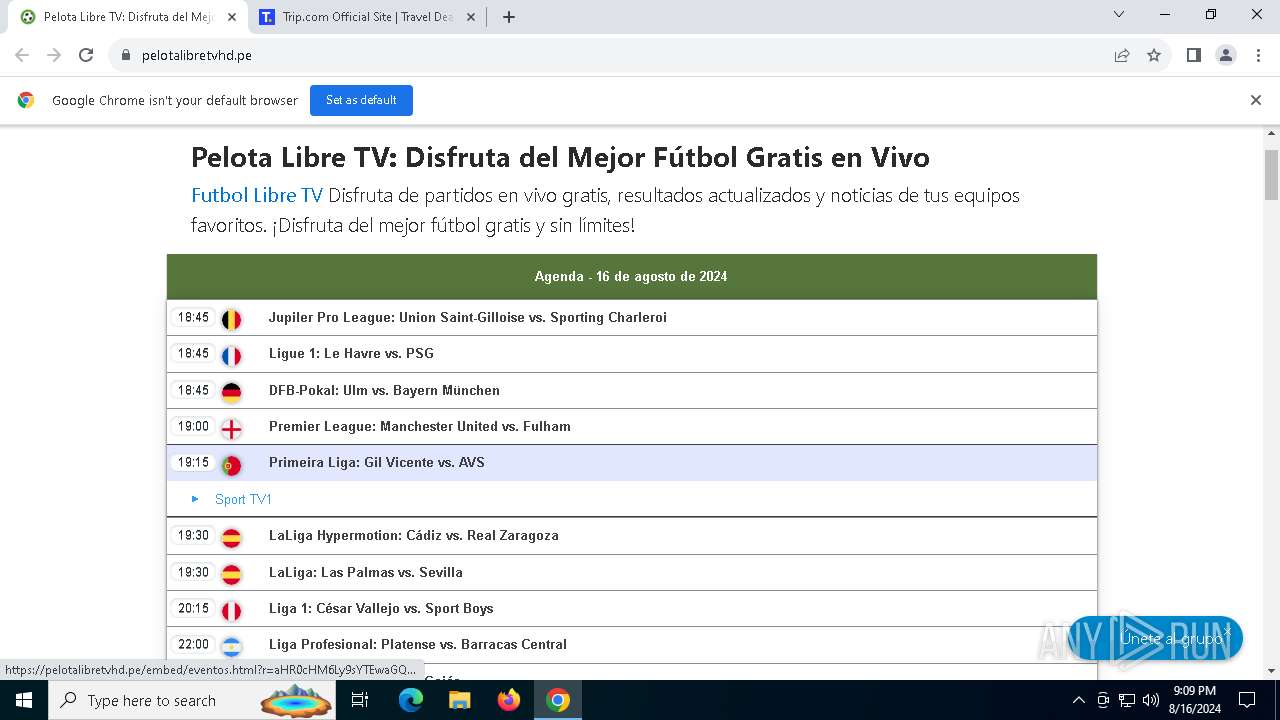The width and height of the screenshot is (1280, 720).
Task: Open the volume speaker tray icon
Action: pyautogui.click(x=1151, y=700)
